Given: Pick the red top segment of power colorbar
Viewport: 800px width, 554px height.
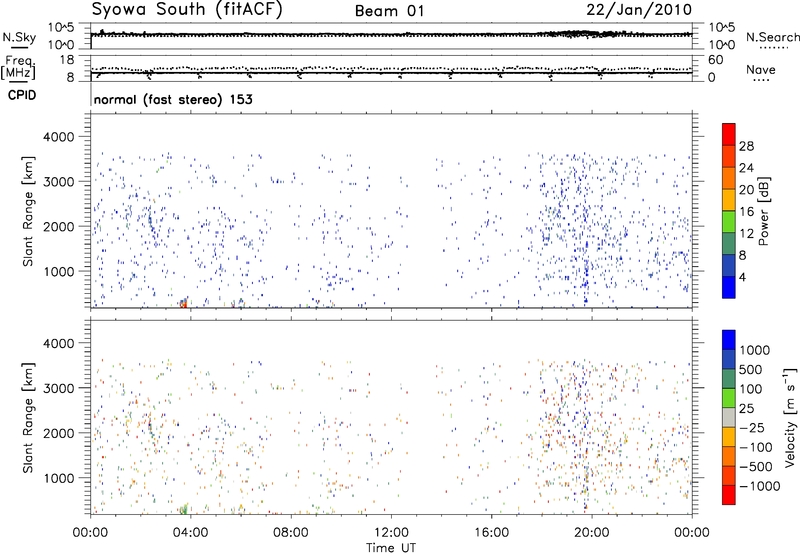Looking at the screenshot, I should pyautogui.click(x=729, y=134).
